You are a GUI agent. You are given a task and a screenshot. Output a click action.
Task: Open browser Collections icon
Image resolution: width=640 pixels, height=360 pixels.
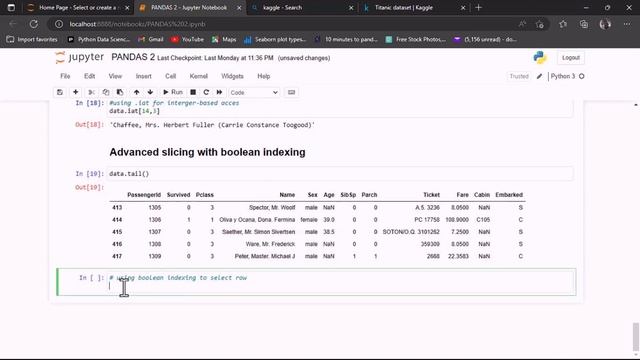[584, 24]
